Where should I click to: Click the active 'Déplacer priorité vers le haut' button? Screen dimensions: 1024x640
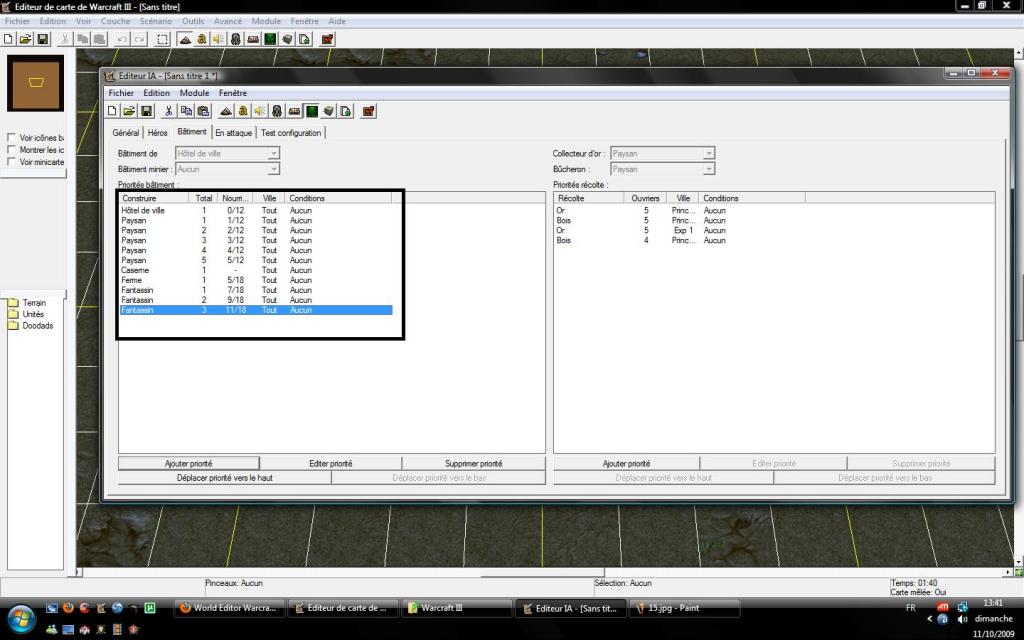click(x=225, y=478)
